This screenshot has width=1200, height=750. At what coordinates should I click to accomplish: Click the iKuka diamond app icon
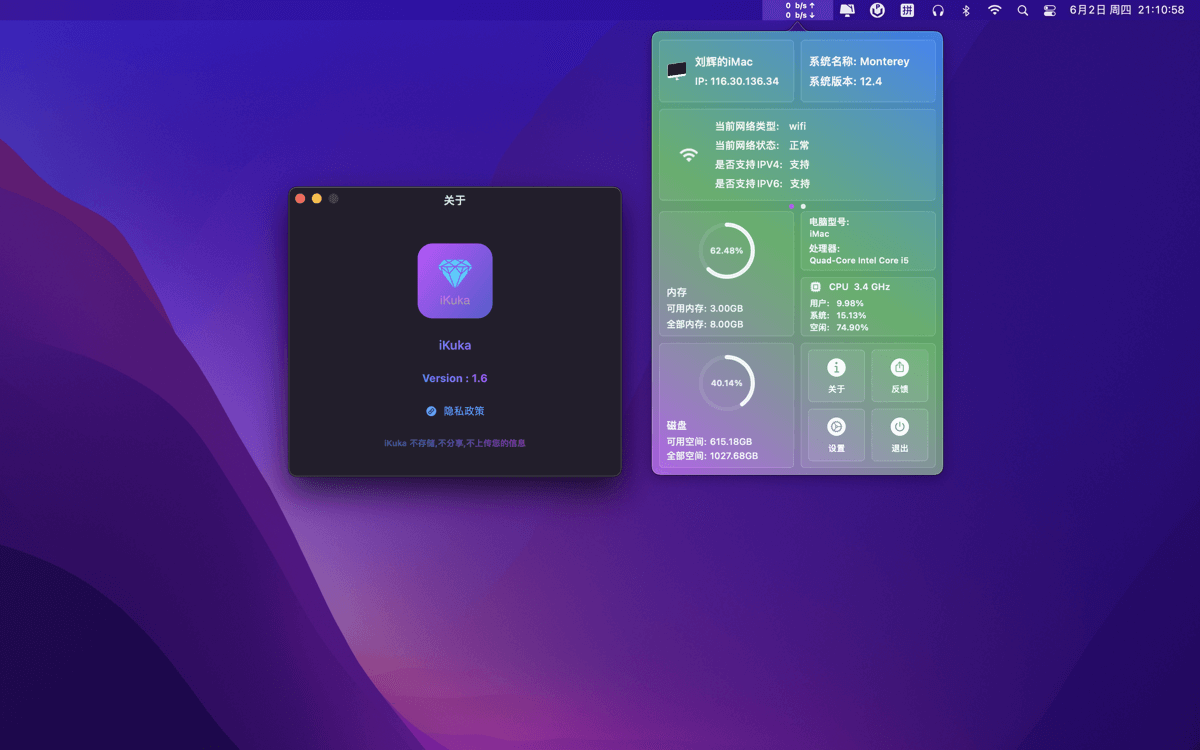455,281
